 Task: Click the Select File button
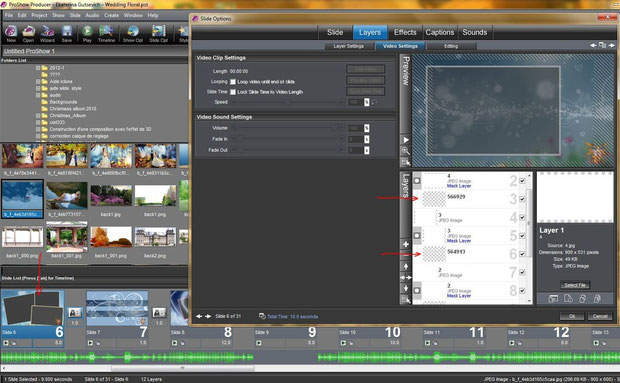point(575,285)
